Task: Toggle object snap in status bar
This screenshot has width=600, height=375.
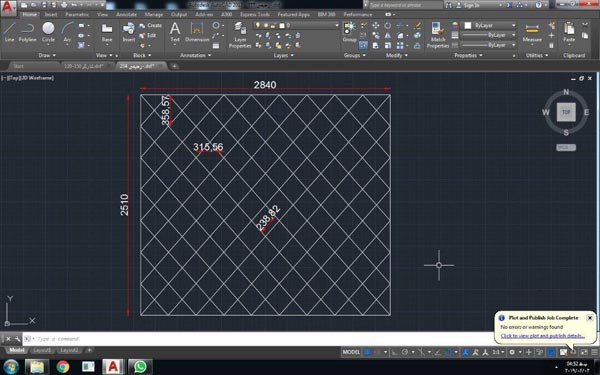Action: [x=448, y=352]
